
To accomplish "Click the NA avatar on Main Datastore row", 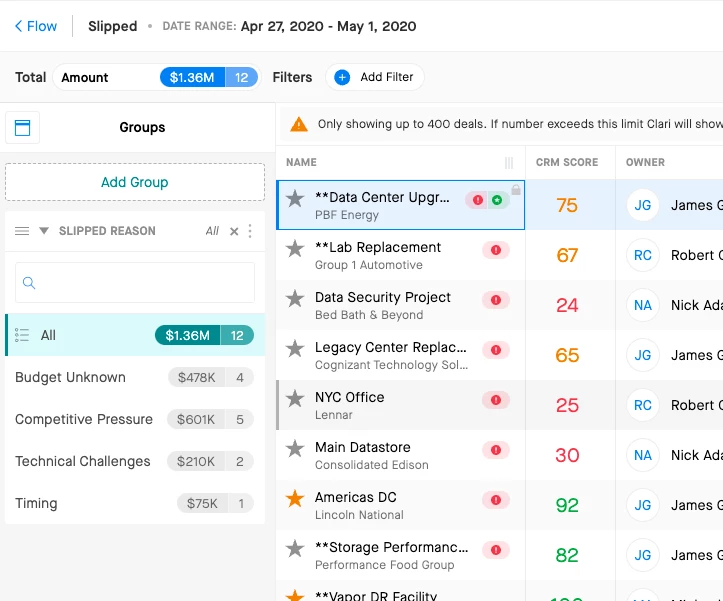I will 643,455.
